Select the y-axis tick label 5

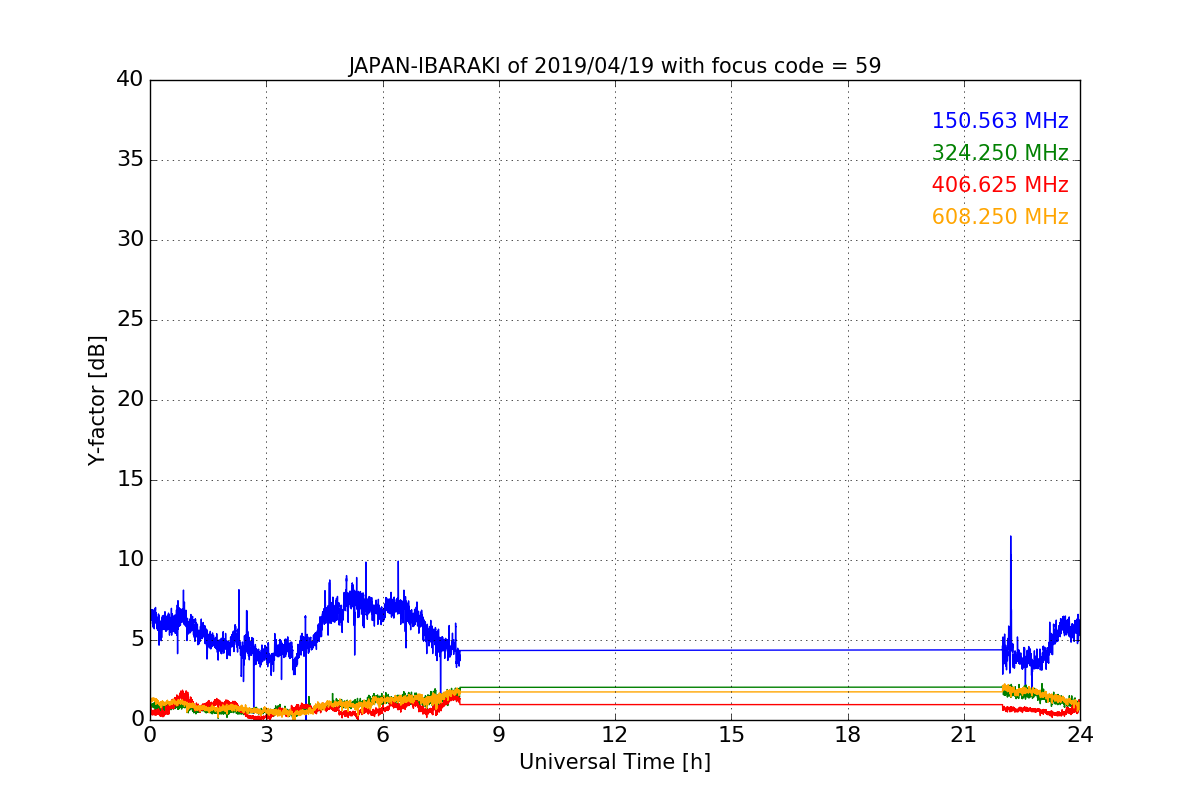tap(137, 640)
